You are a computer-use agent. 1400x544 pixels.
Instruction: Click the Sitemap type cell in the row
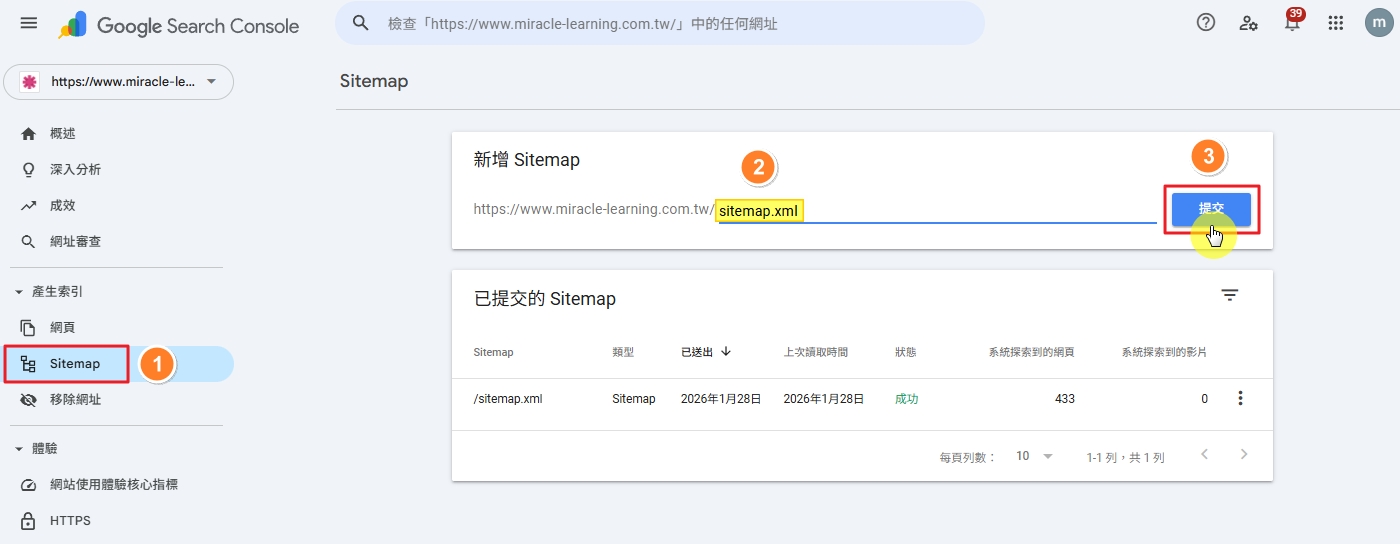pos(634,399)
